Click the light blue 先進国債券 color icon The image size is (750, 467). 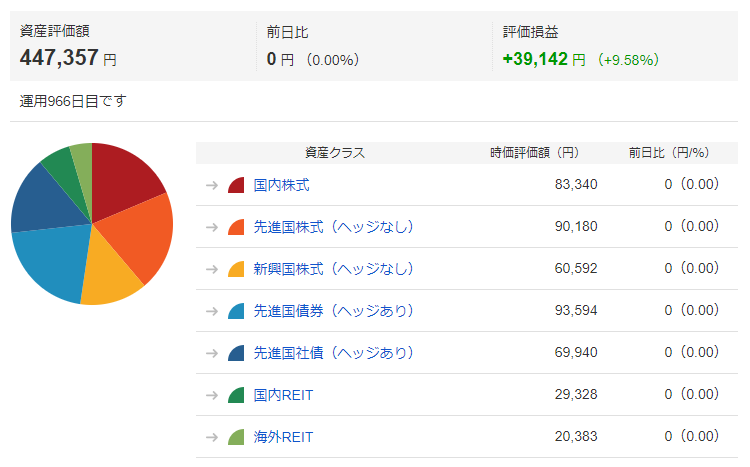[236, 311]
